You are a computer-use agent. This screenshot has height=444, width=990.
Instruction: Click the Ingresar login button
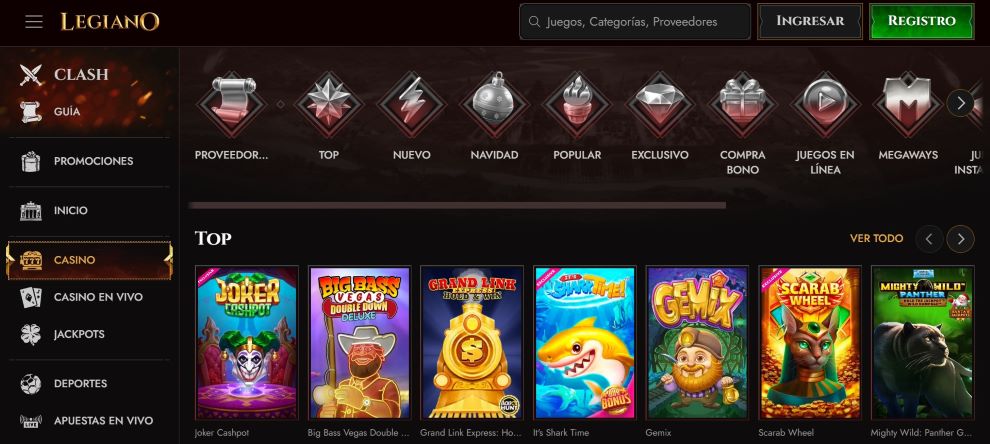(810, 21)
